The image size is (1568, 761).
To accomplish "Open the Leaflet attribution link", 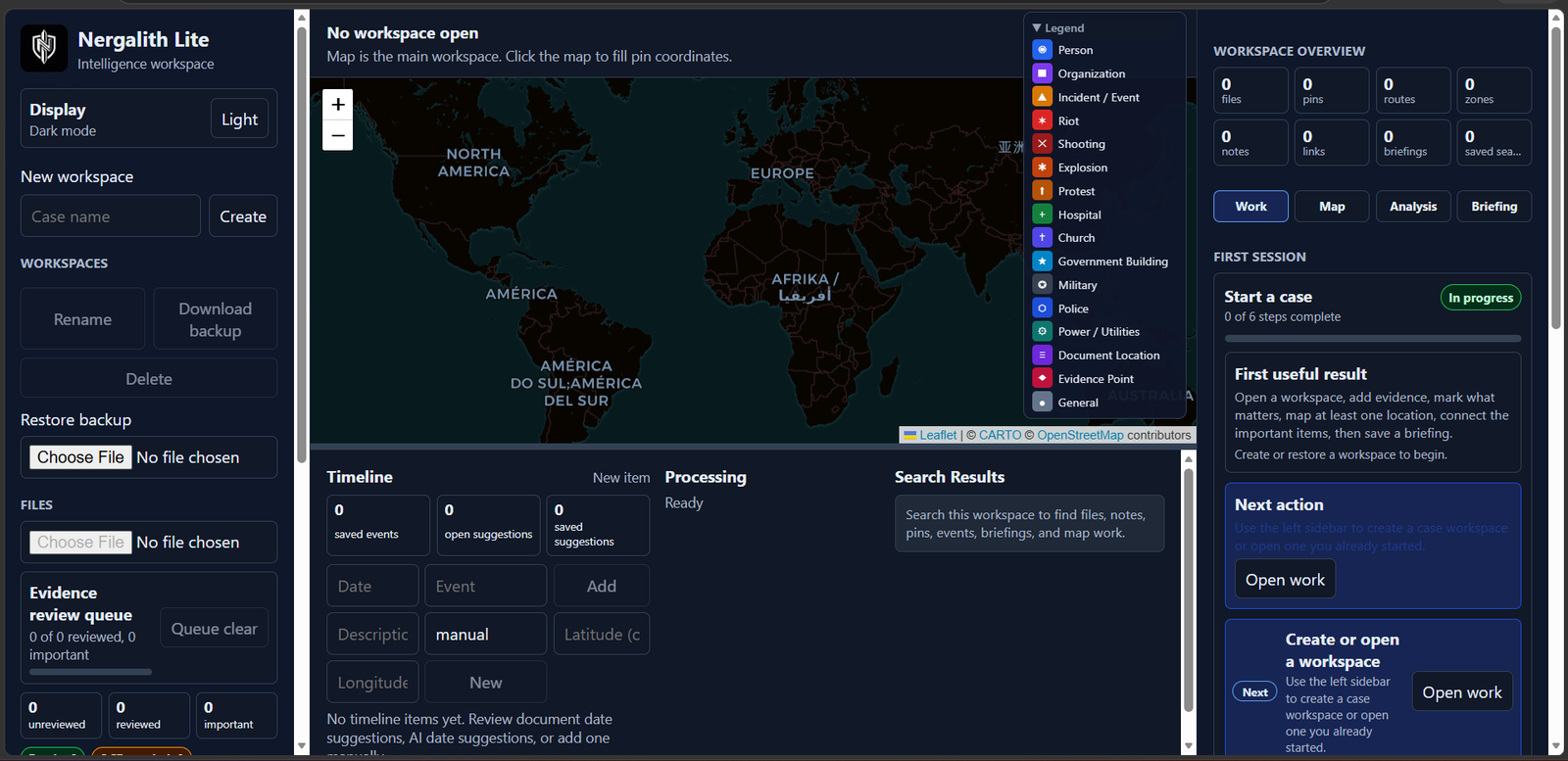I will pyautogui.click(x=938, y=435).
